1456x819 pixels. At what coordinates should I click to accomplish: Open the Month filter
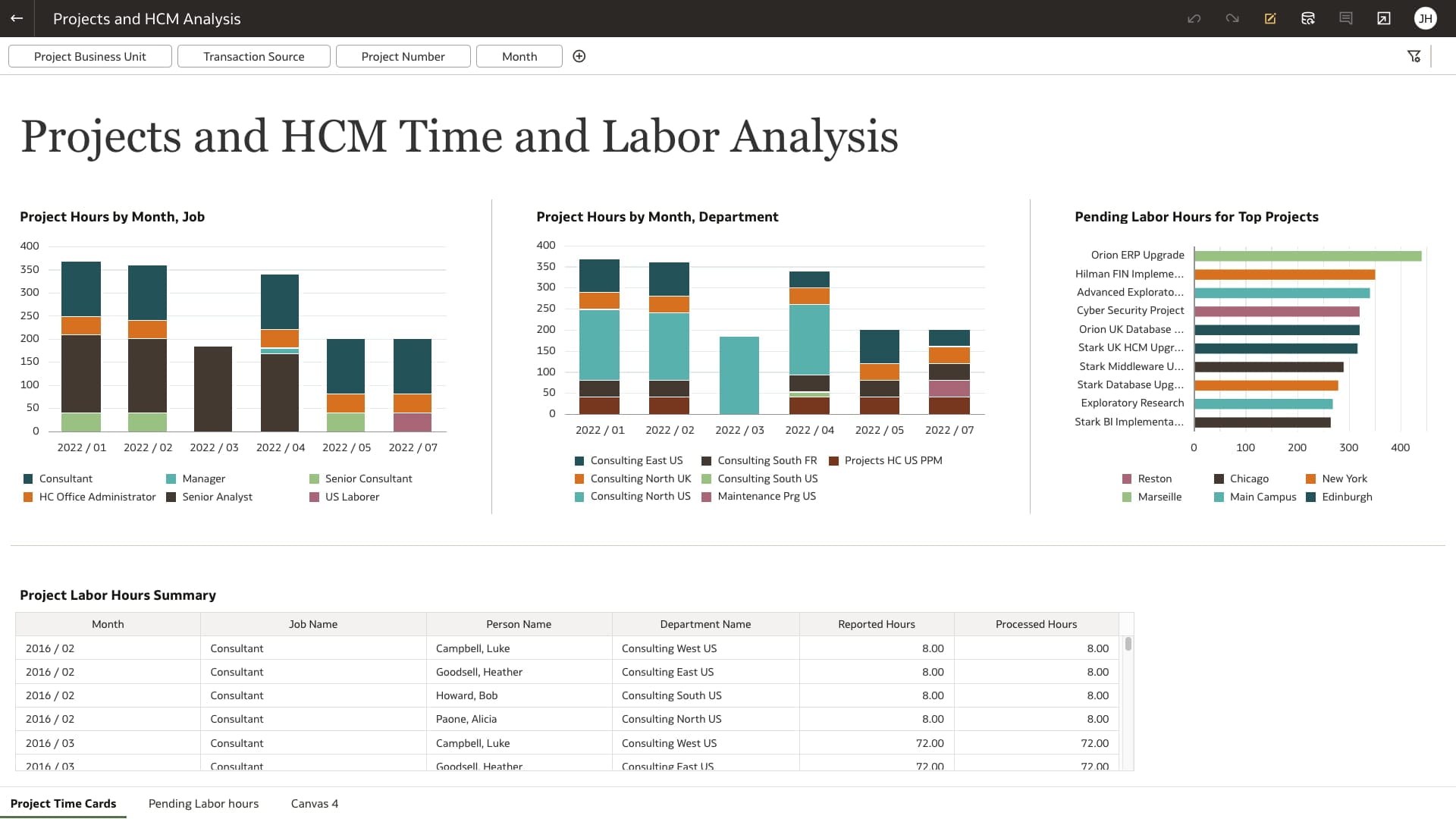click(519, 55)
